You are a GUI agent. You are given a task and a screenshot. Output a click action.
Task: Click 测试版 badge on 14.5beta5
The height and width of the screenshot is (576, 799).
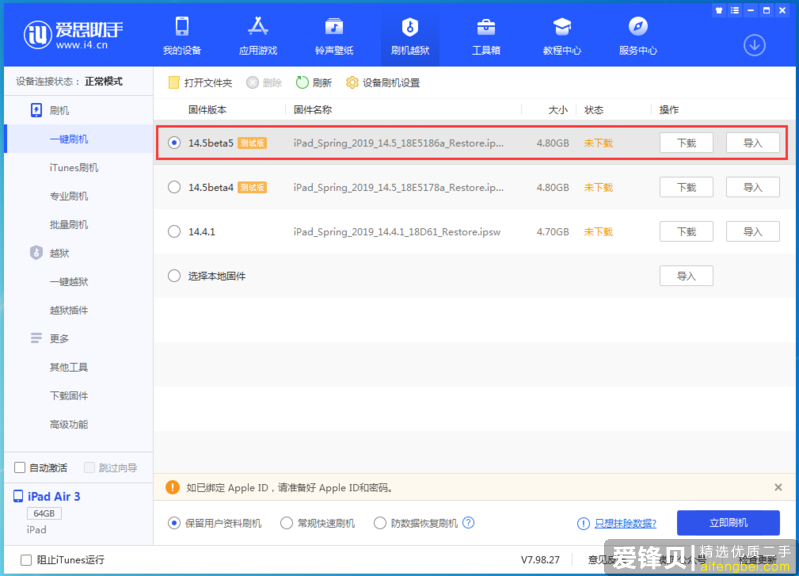(252, 143)
